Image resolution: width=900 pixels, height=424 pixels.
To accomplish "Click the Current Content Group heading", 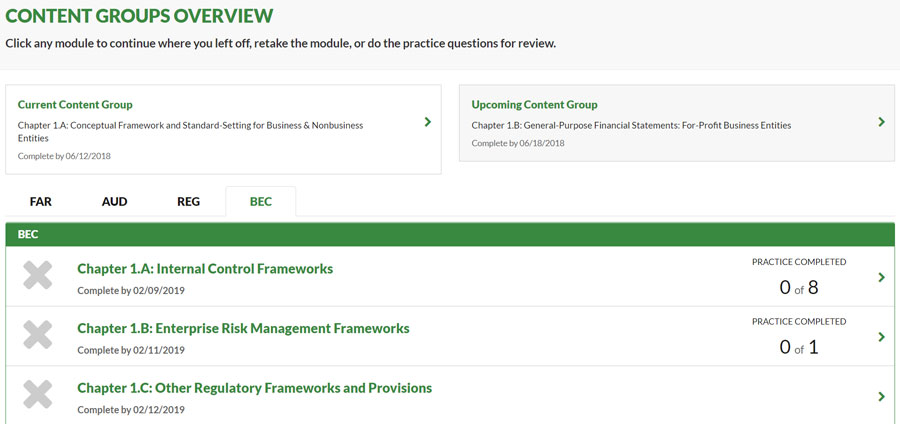I will click(75, 104).
